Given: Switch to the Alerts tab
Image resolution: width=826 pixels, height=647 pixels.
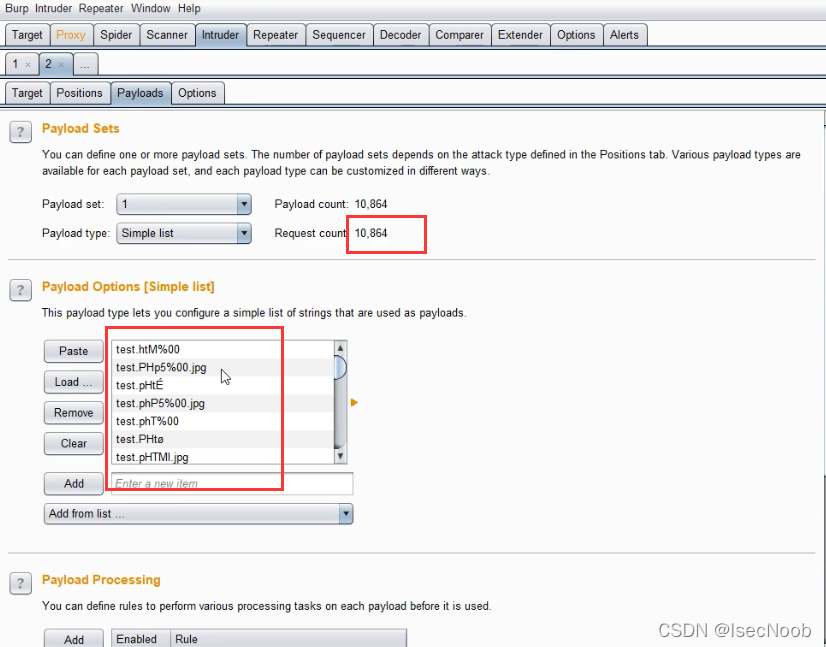Looking at the screenshot, I should point(624,35).
